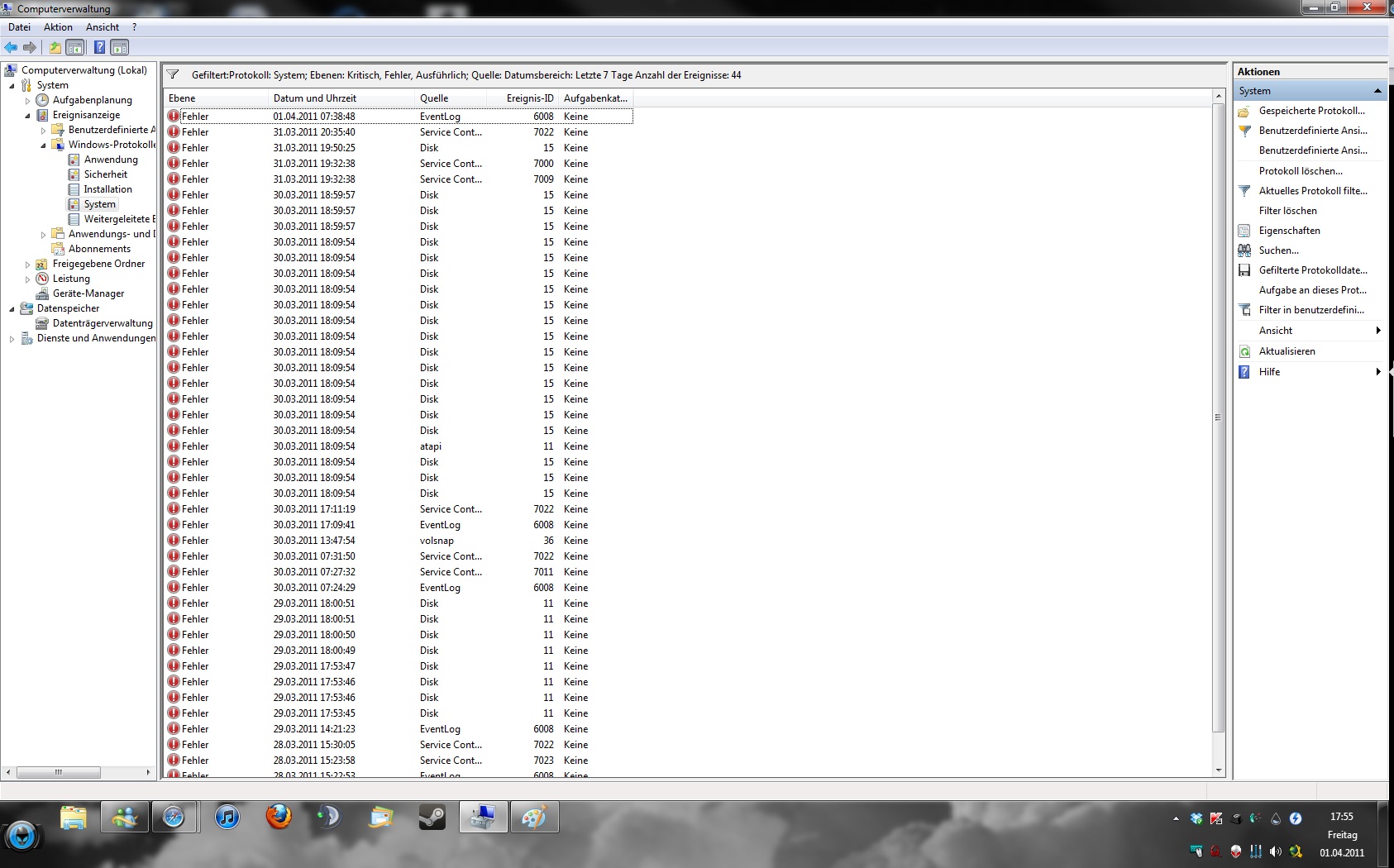Open Geräte-Manager in the tree
The width and height of the screenshot is (1394, 868).
click(88, 293)
